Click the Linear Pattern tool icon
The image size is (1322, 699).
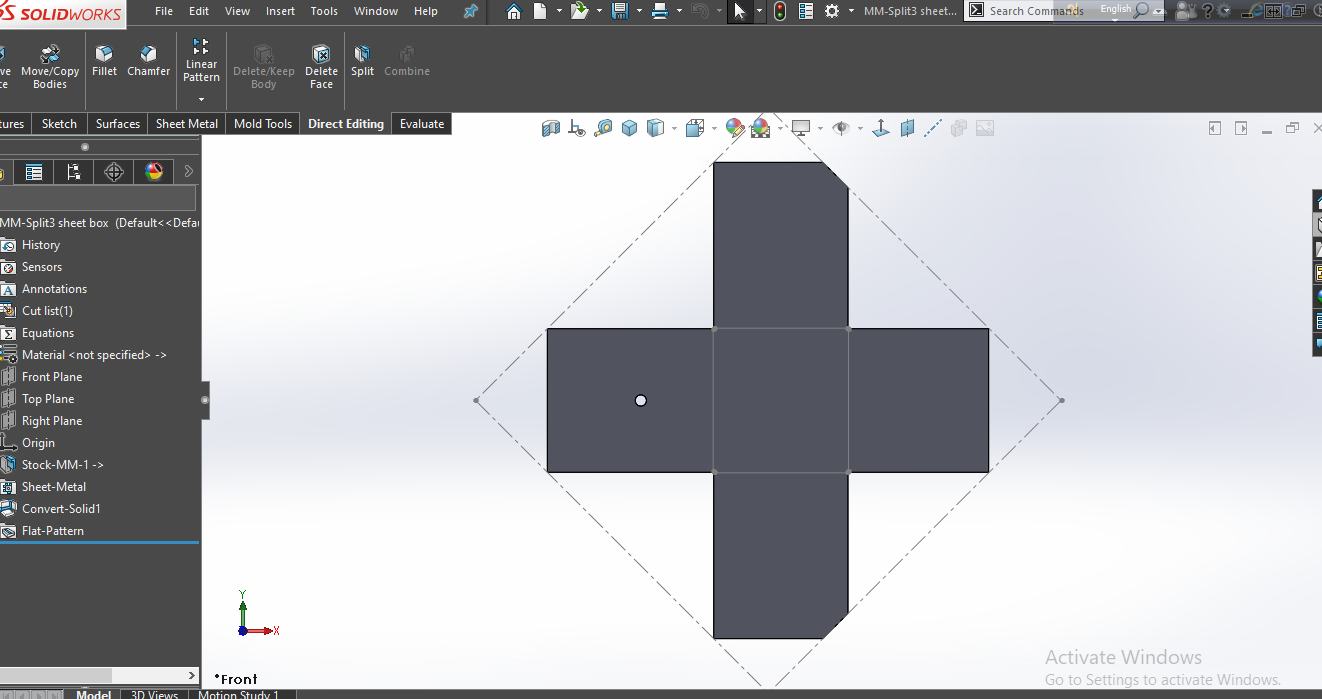coord(201,47)
